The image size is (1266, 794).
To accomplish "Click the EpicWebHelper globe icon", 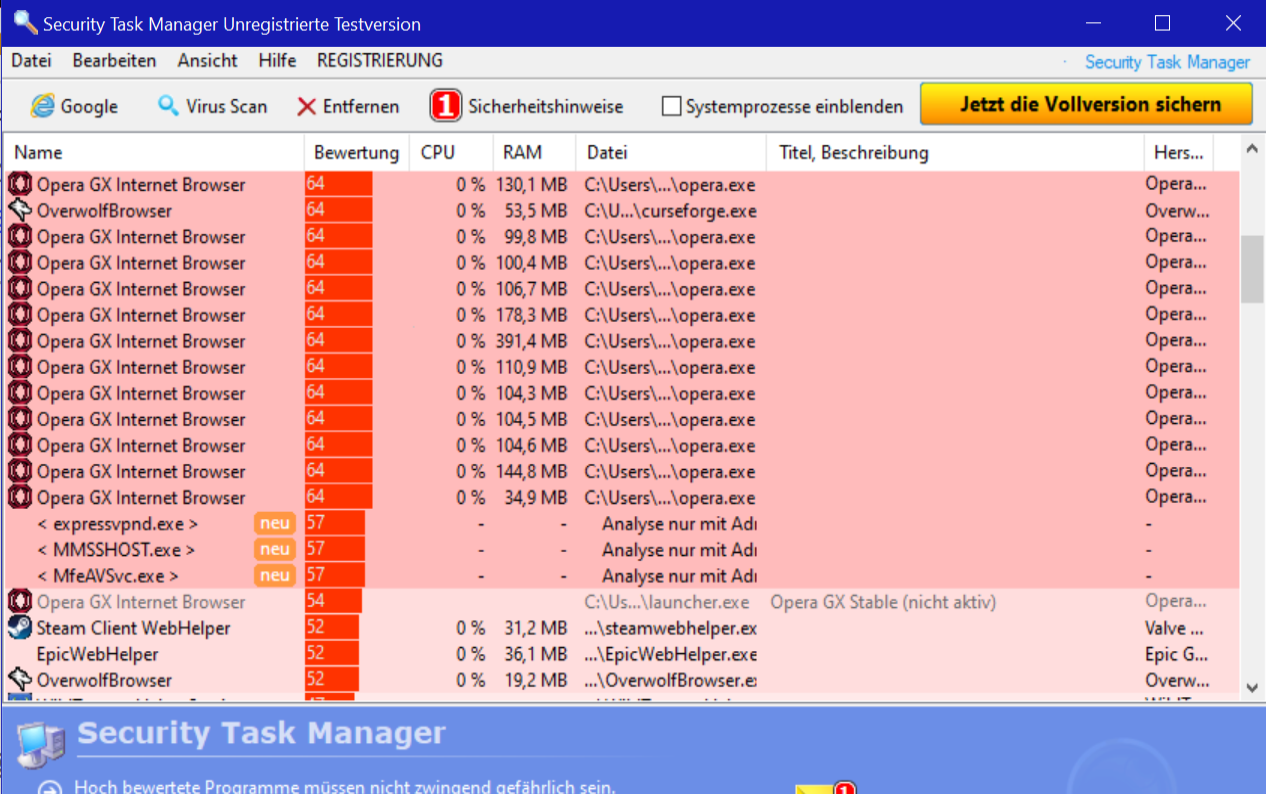I will pos(20,654).
